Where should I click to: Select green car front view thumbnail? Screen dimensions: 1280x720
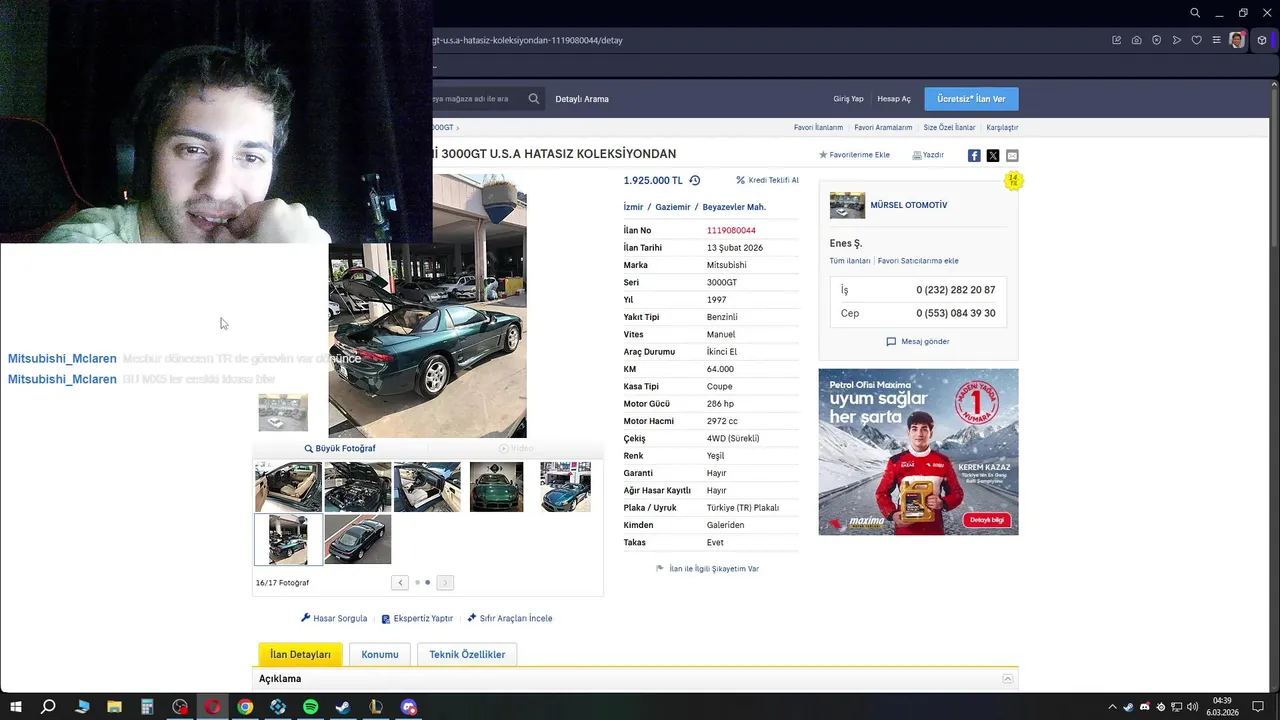tap(496, 487)
